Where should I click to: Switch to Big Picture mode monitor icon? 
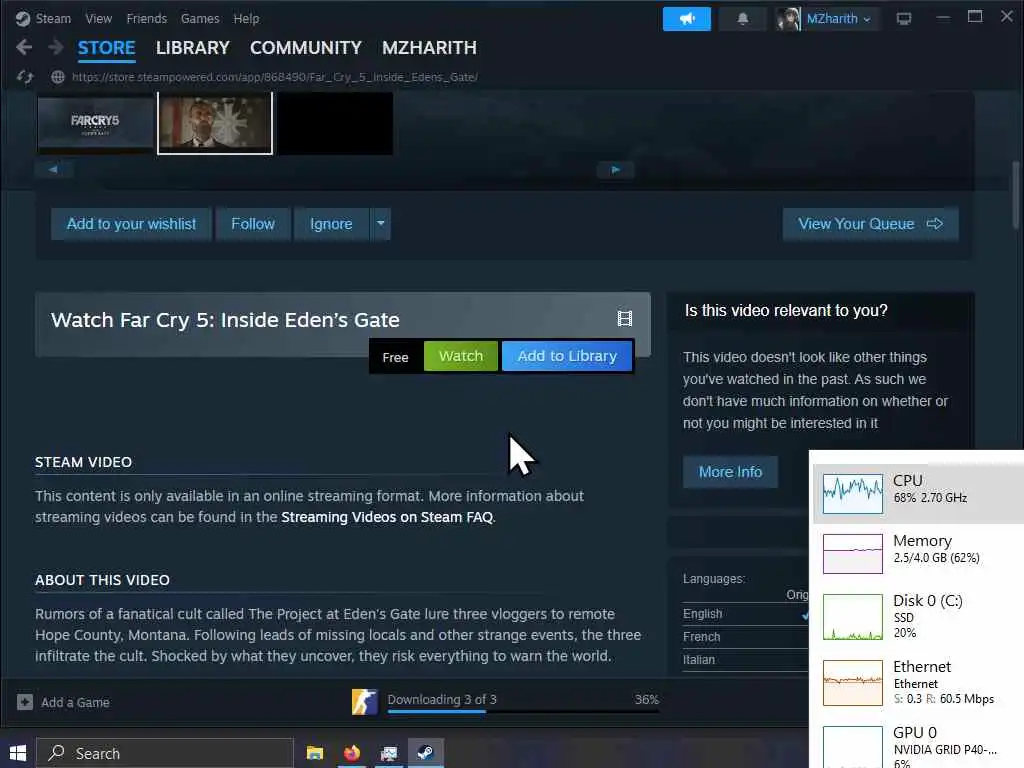point(904,18)
